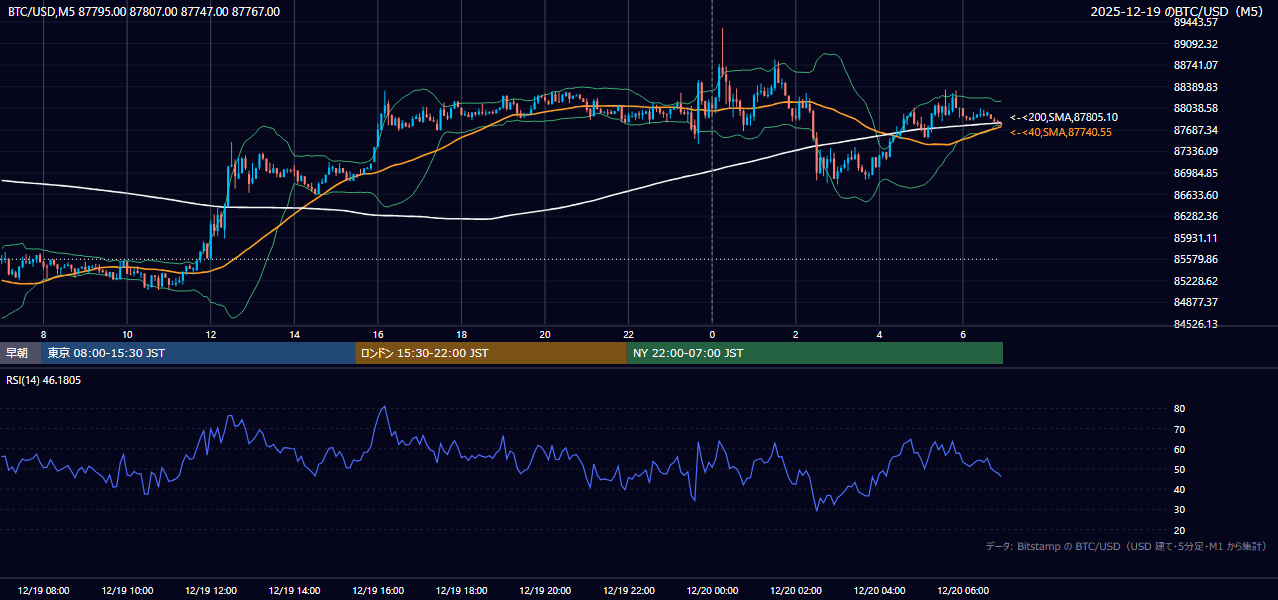
Task: Click price axis value 85931.11
Action: pos(1196,238)
